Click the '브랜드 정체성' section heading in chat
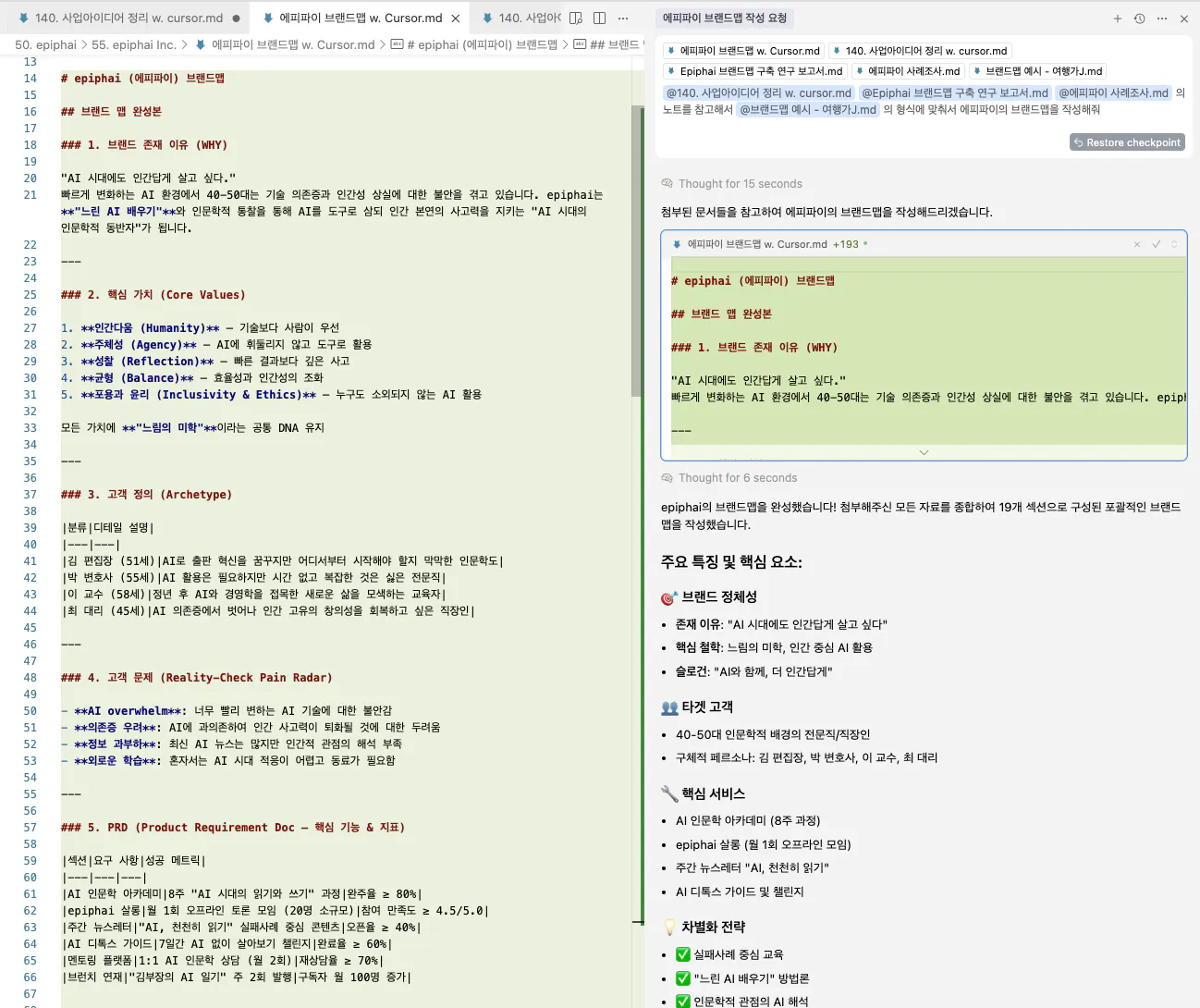Image resolution: width=1200 pixels, height=1008 pixels. [719, 597]
